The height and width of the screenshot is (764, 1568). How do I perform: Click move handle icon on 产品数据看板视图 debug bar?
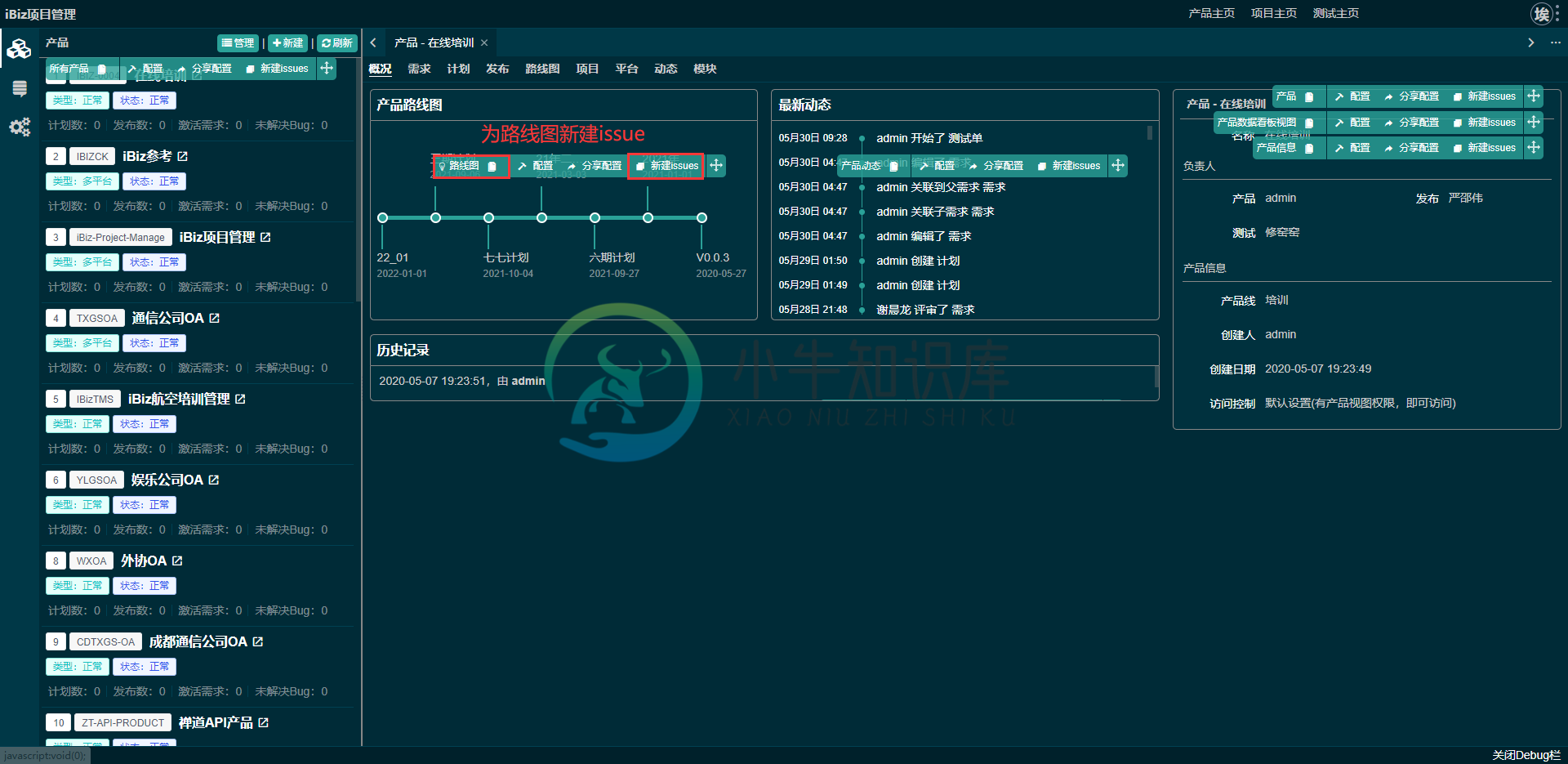tap(1534, 123)
